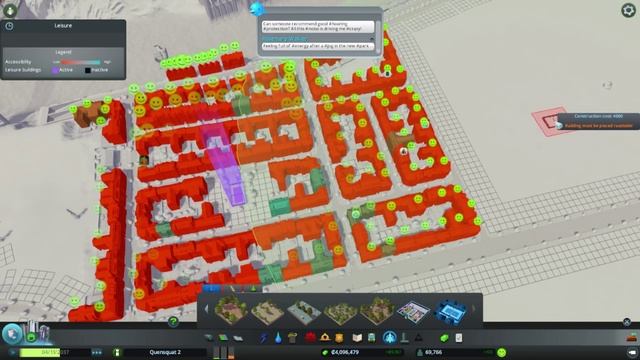Click the green date progress bar

[x=40, y=352]
